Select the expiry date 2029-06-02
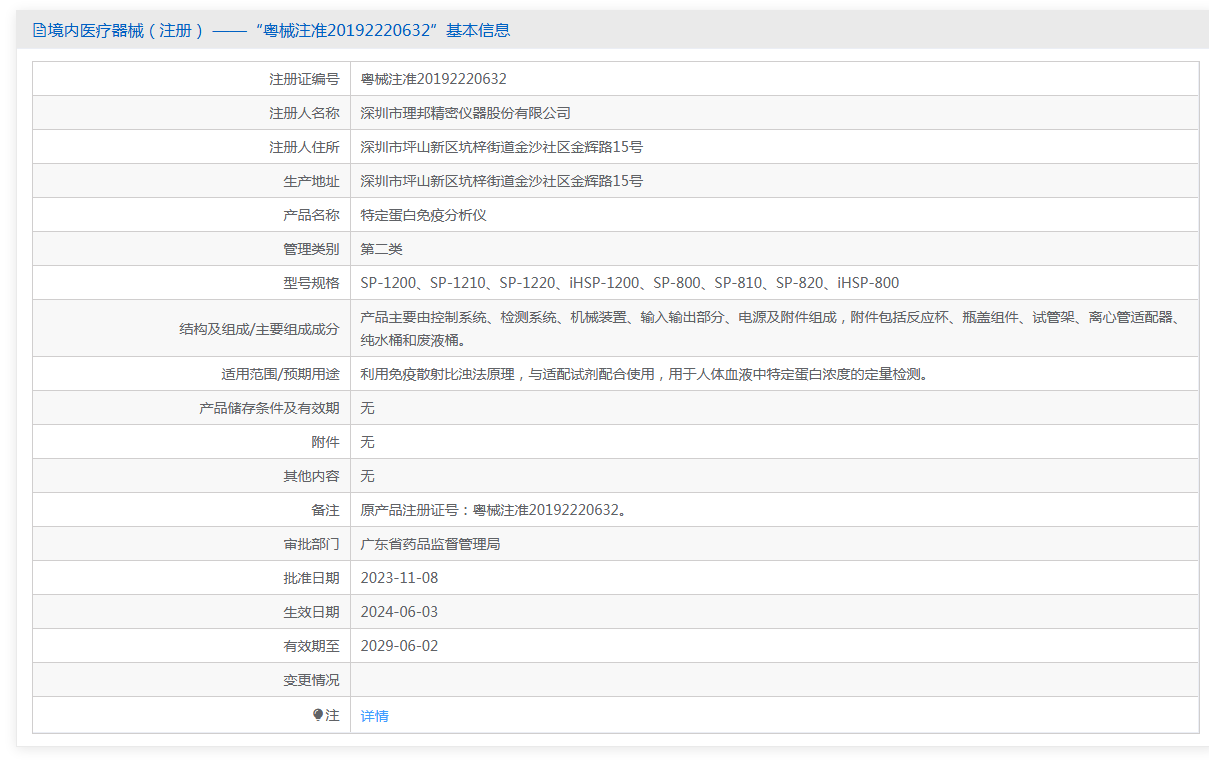This screenshot has width=1209, height=763. pyautogui.click(x=400, y=646)
